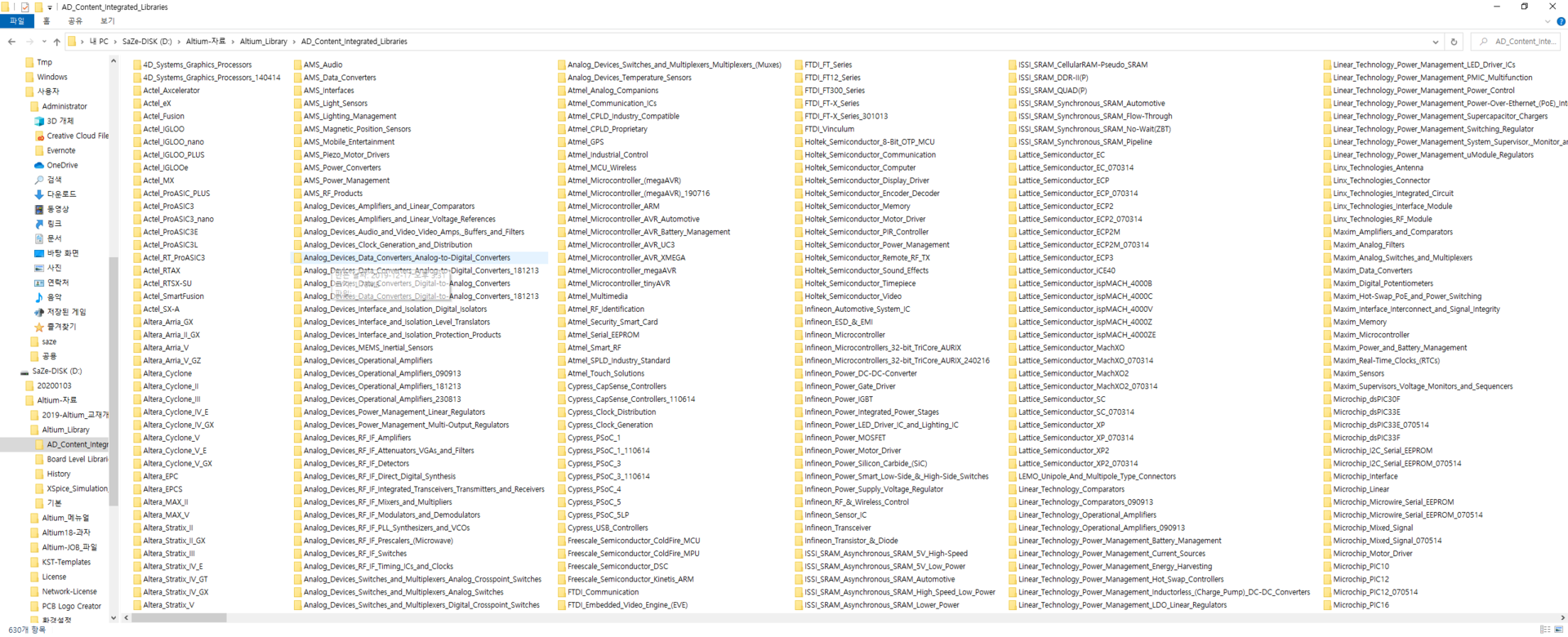Select the FTDI_Vinculum folder icon
The width and height of the screenshot is (1568, 637).
[799, 129]
